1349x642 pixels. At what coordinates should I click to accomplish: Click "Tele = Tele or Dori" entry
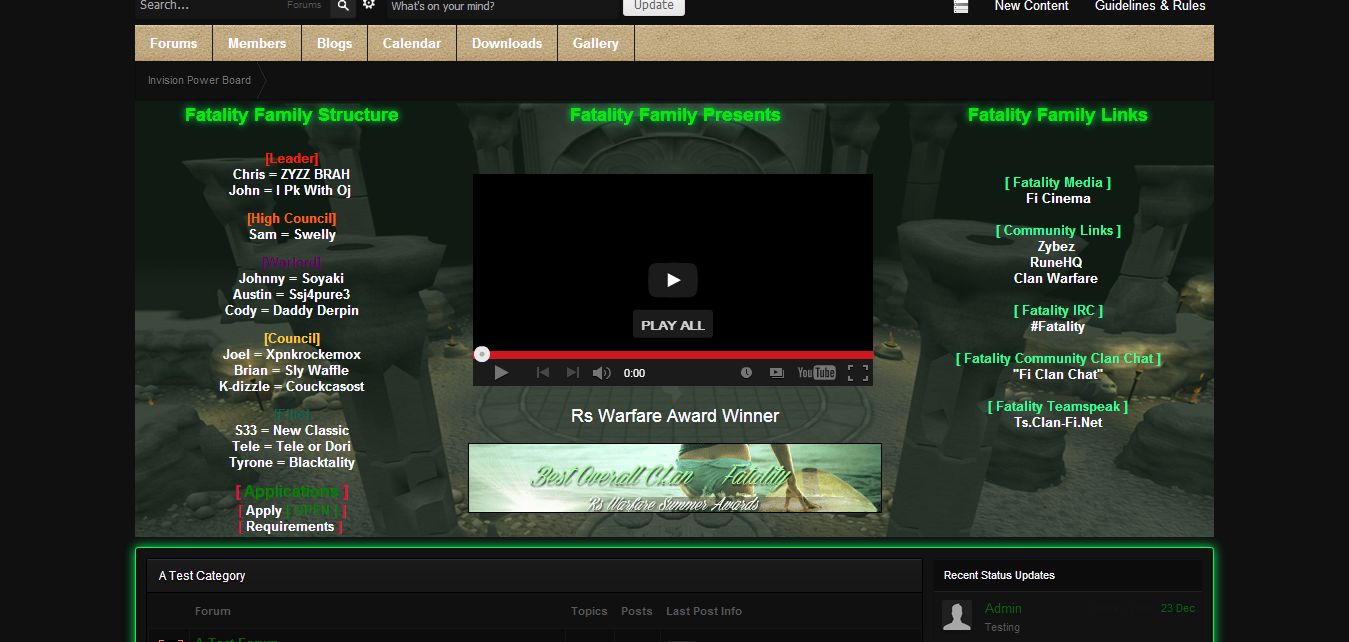point(292,446)
